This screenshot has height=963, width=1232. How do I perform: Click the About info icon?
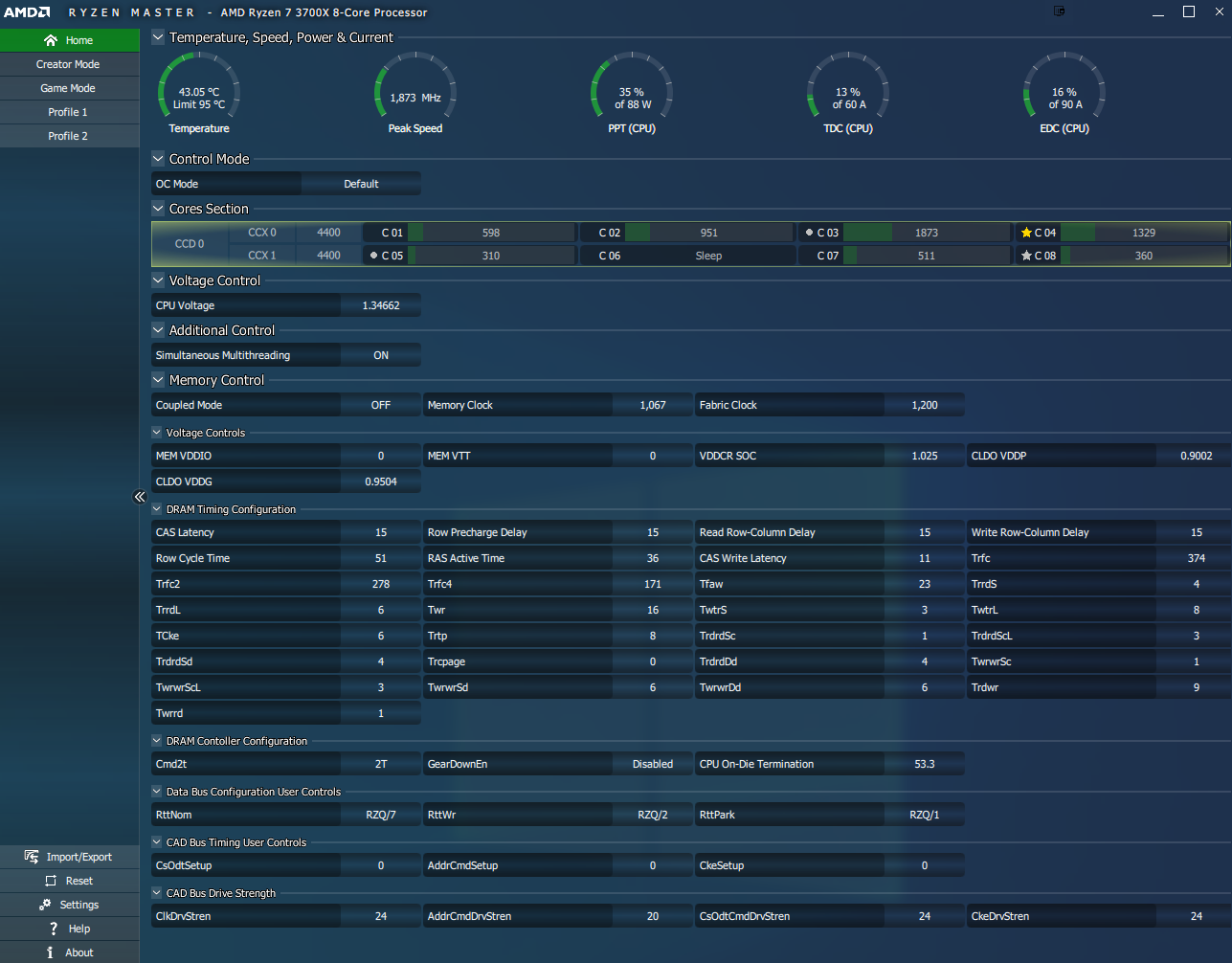point(50,952)
